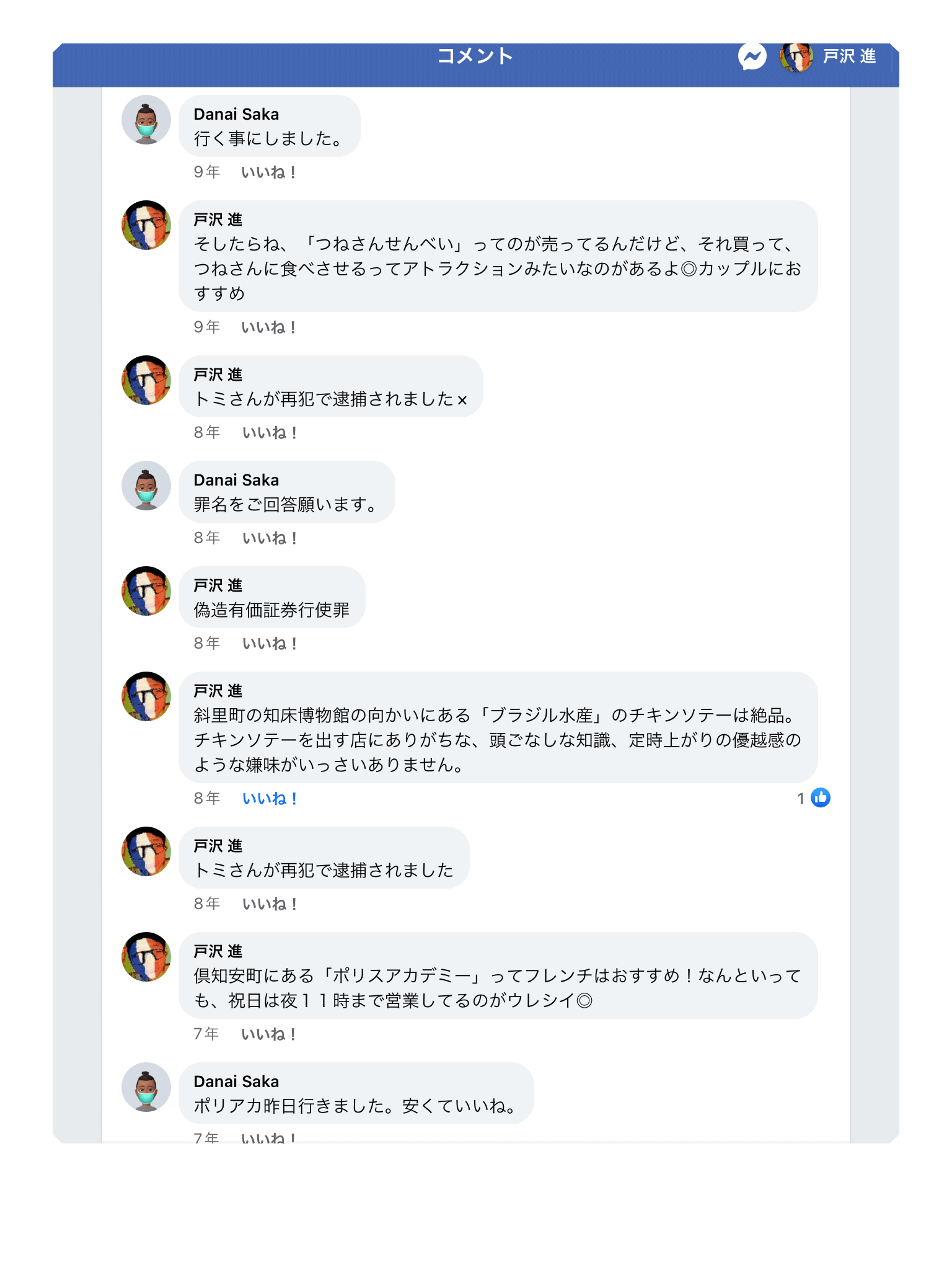Like the ポリスアカデミー comment
Image resolution: width=952 pixels, height=1270 pixels.
tap(268, 1034)
